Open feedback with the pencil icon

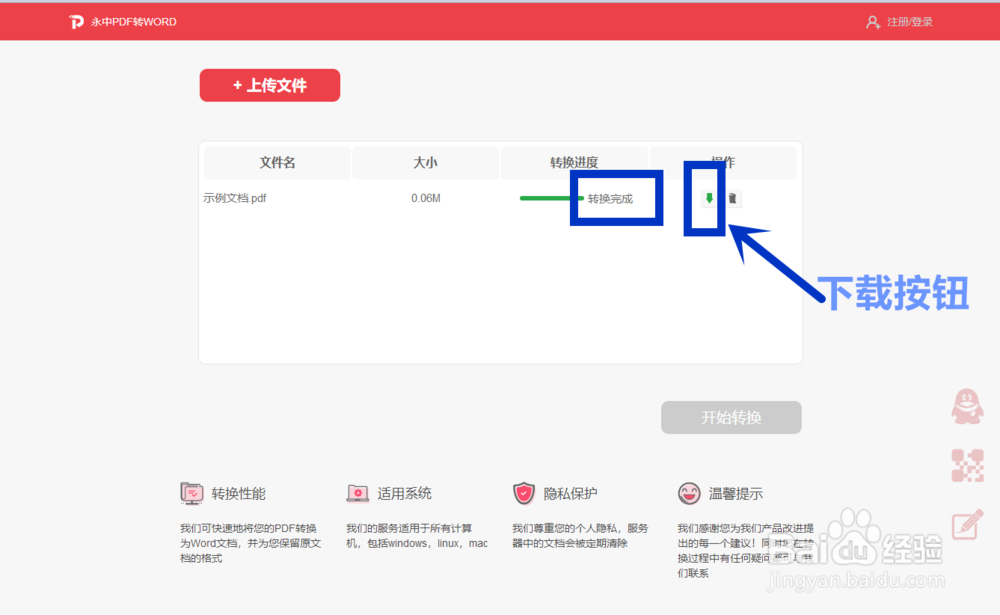coord(966,525)
